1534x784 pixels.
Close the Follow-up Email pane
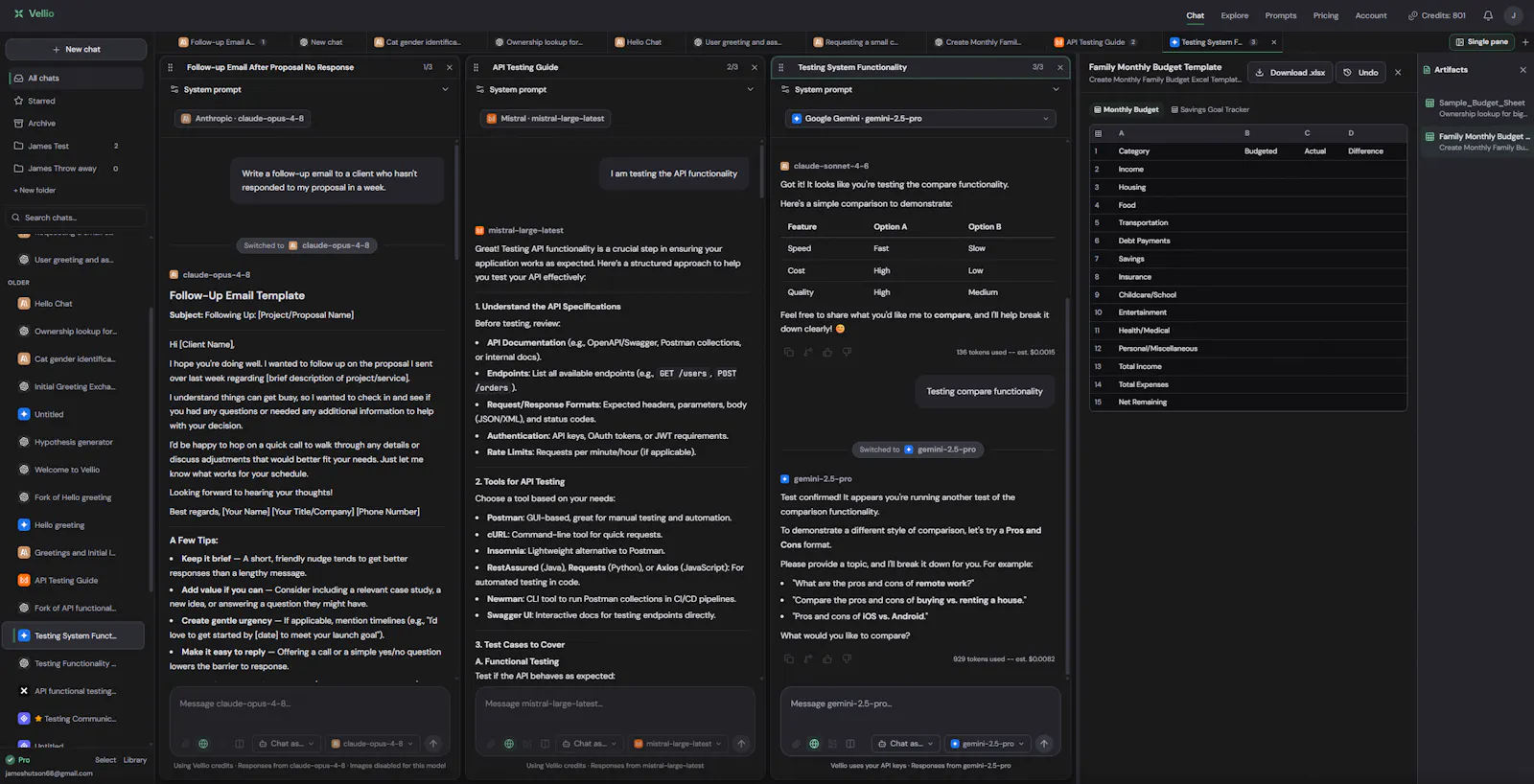pos(450,67)
